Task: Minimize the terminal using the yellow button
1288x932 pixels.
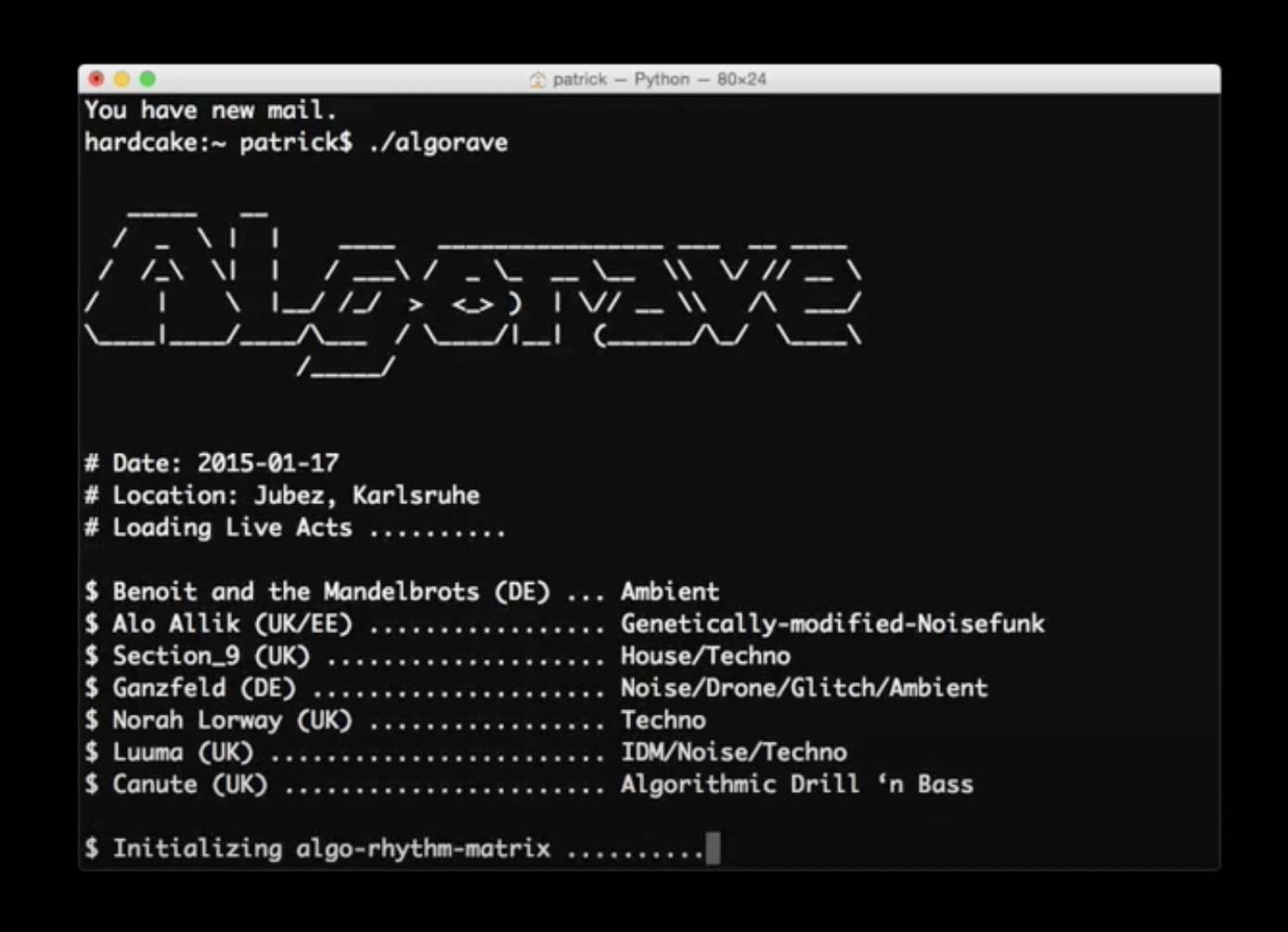Action: click(122, 79)
